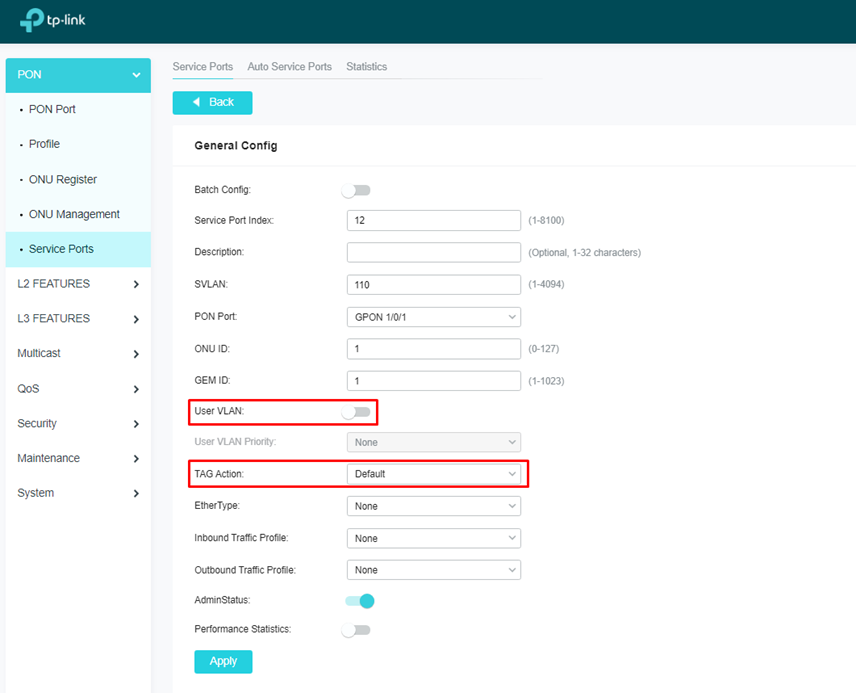Click the tp-link logo icon
This screenshot has width=856, height=693.
click(32, 20)
